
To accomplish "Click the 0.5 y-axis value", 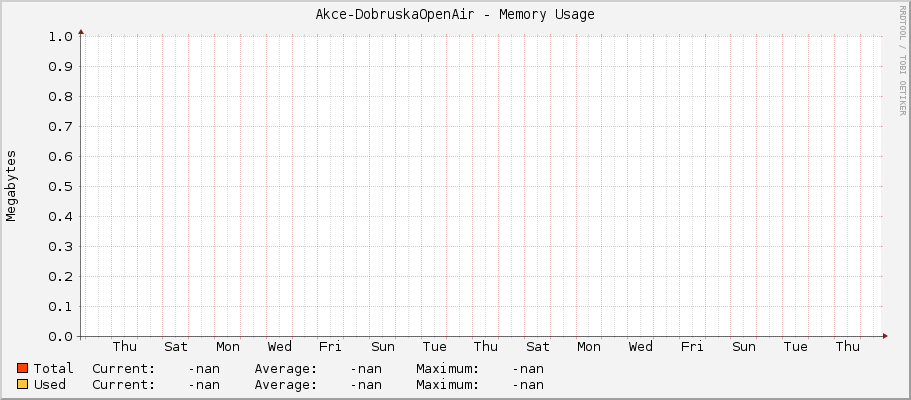I will point(60,187).
